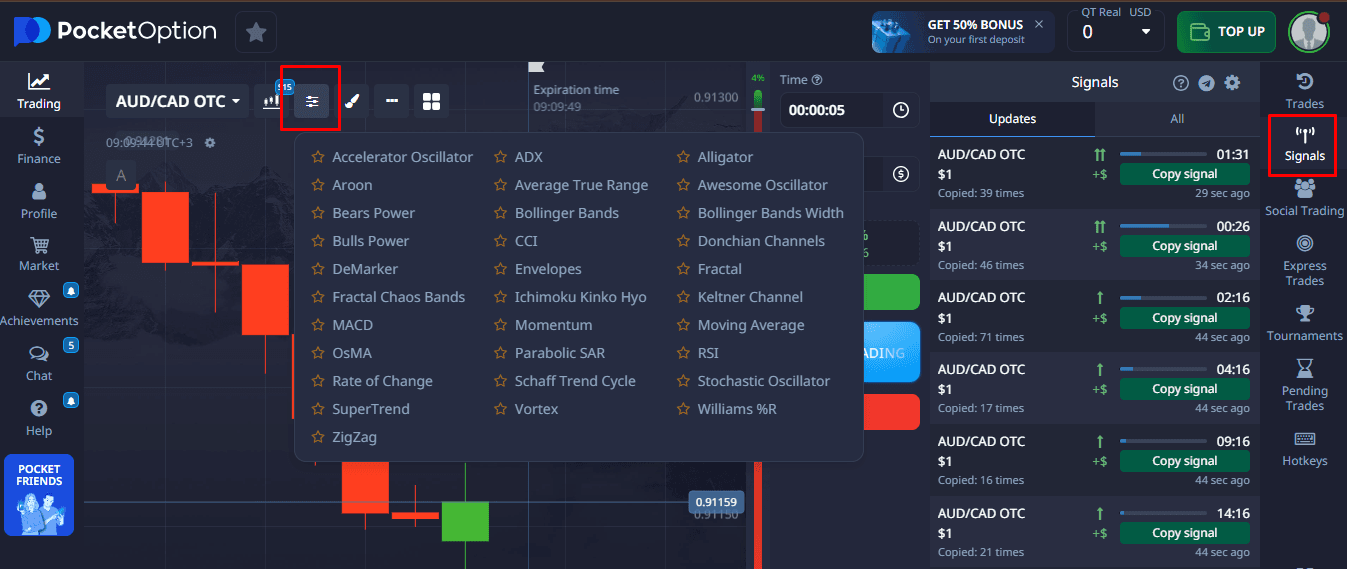The height and width of the screenshot is (569, 1347).
Task: Switch to Updates tab in Signals
Action: [x=1012, y=118]
